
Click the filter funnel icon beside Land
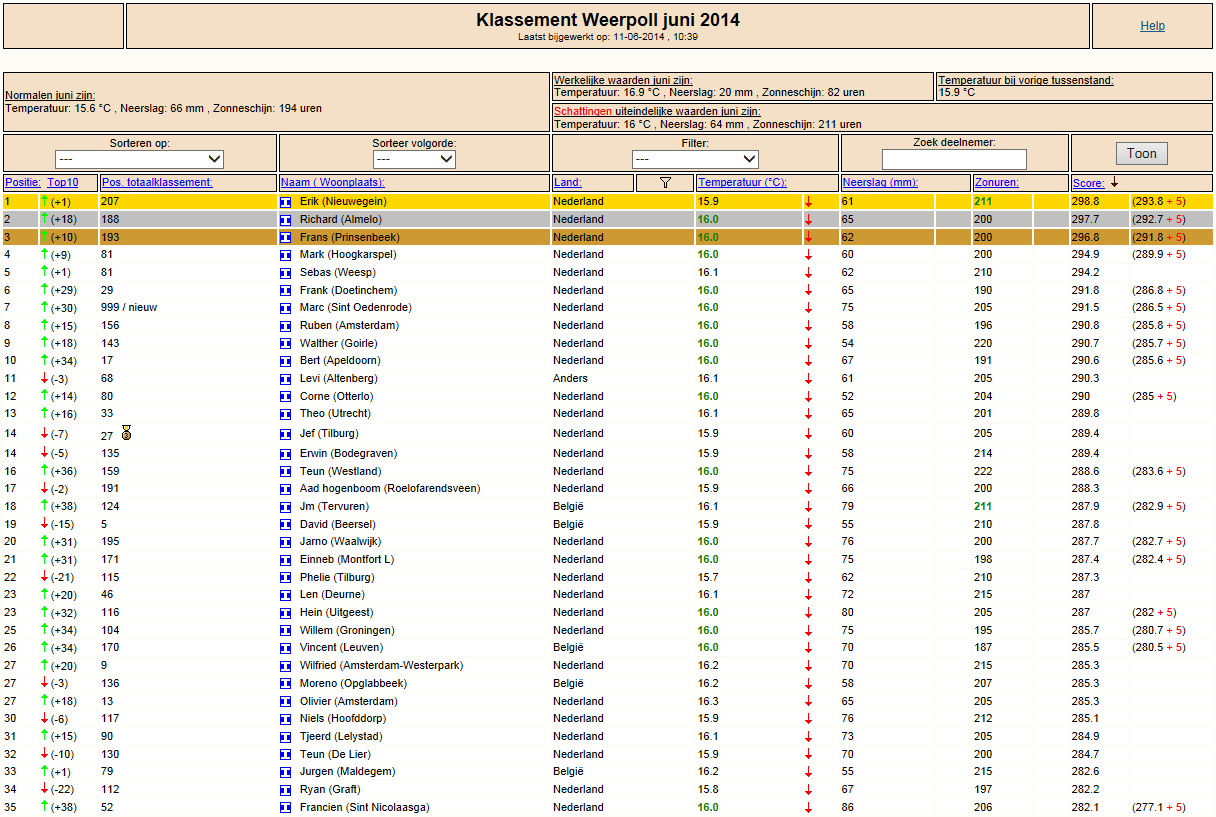pos(666,182)
